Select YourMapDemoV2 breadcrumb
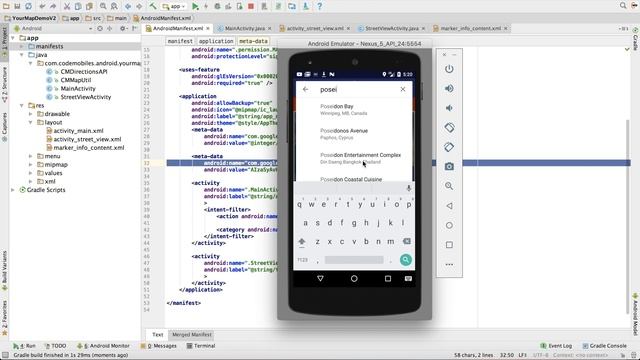This screenshot has height=360, width=640. [x=30, y=18]
